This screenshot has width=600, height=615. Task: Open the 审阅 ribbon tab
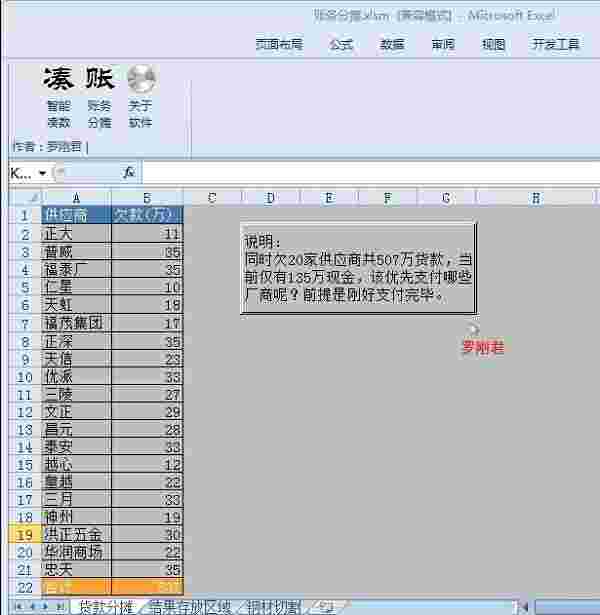point(443,44)
